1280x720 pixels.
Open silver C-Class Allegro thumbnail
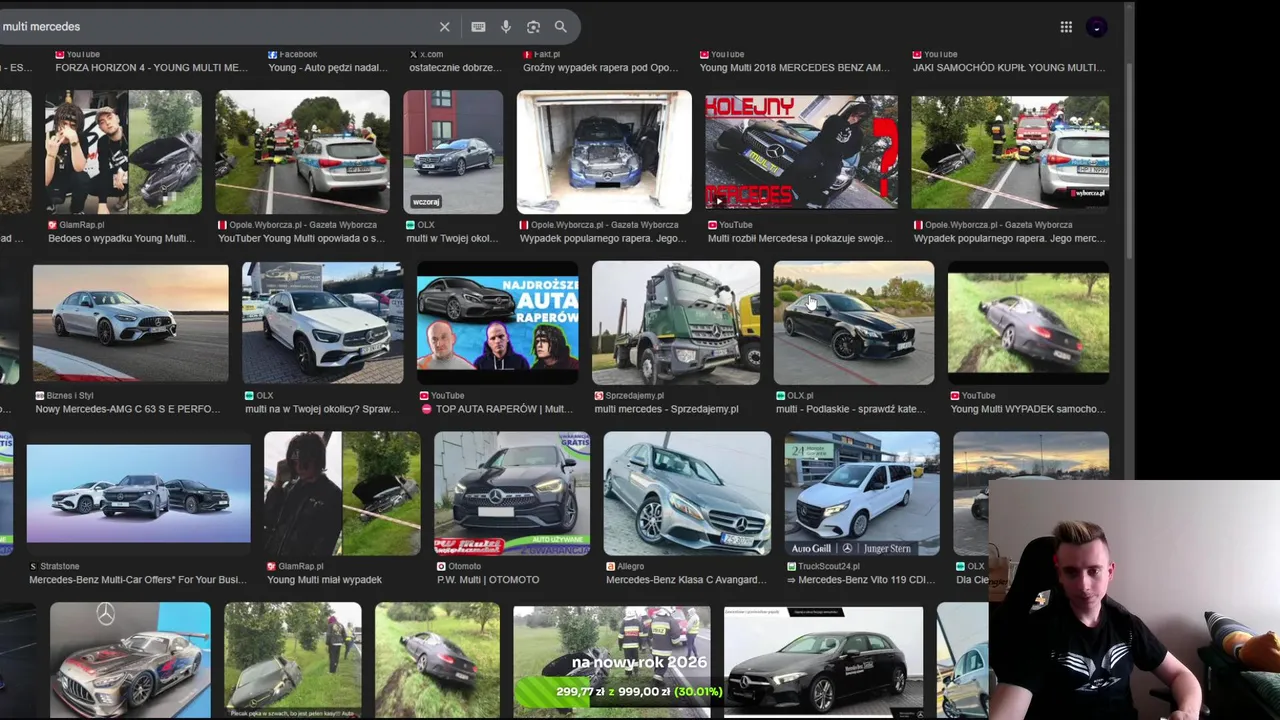(687, 494)
